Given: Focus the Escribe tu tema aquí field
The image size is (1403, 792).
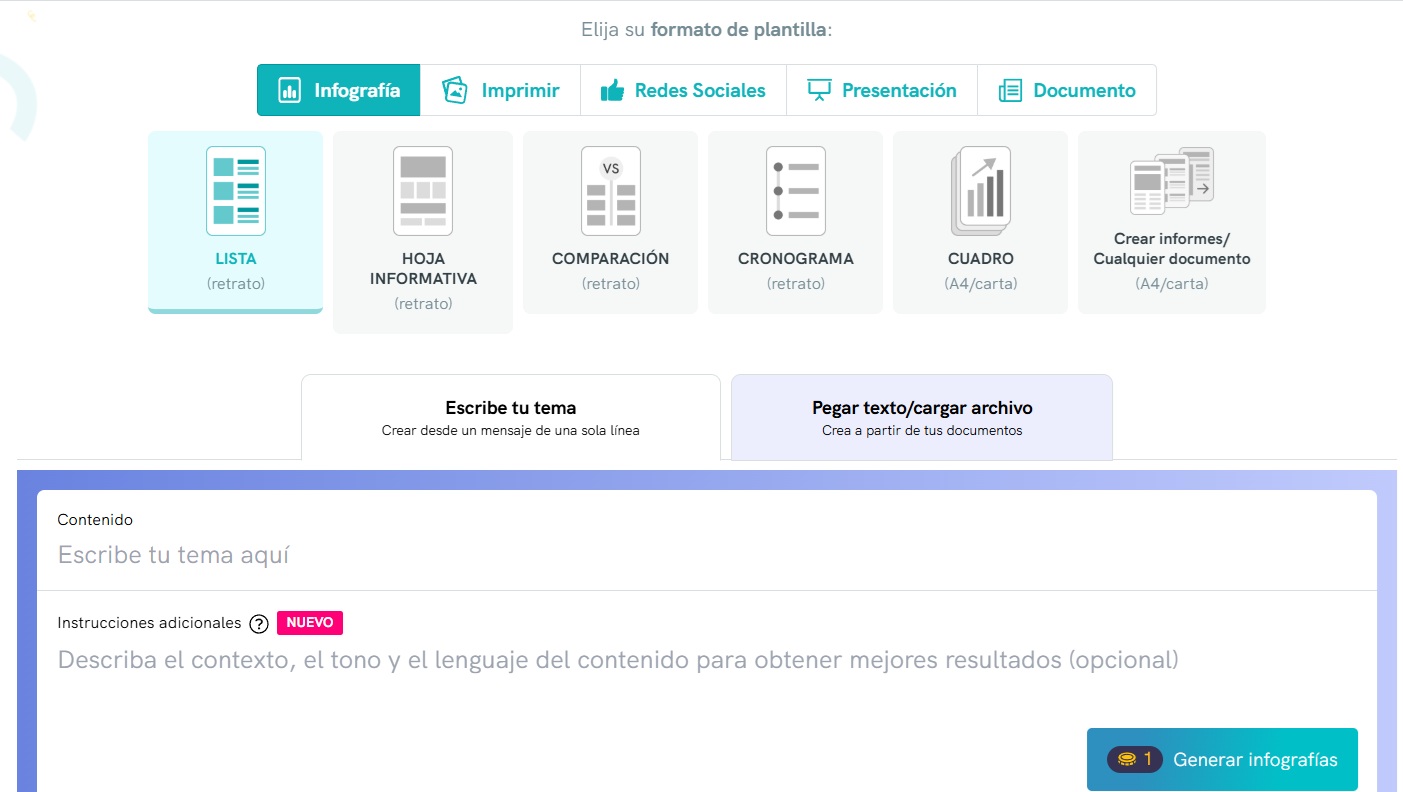Looking at the screenshot, I should tap(707, 555).
